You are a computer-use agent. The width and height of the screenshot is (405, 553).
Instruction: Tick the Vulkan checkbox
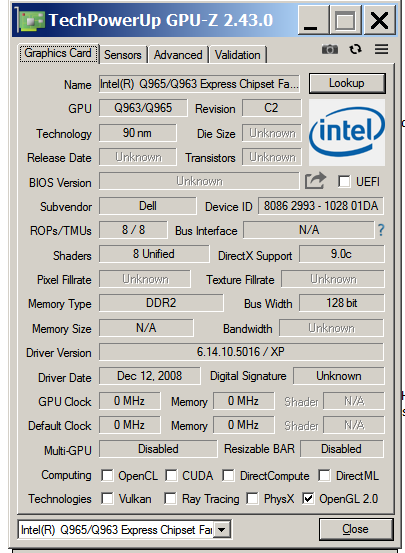click(107, 499)
